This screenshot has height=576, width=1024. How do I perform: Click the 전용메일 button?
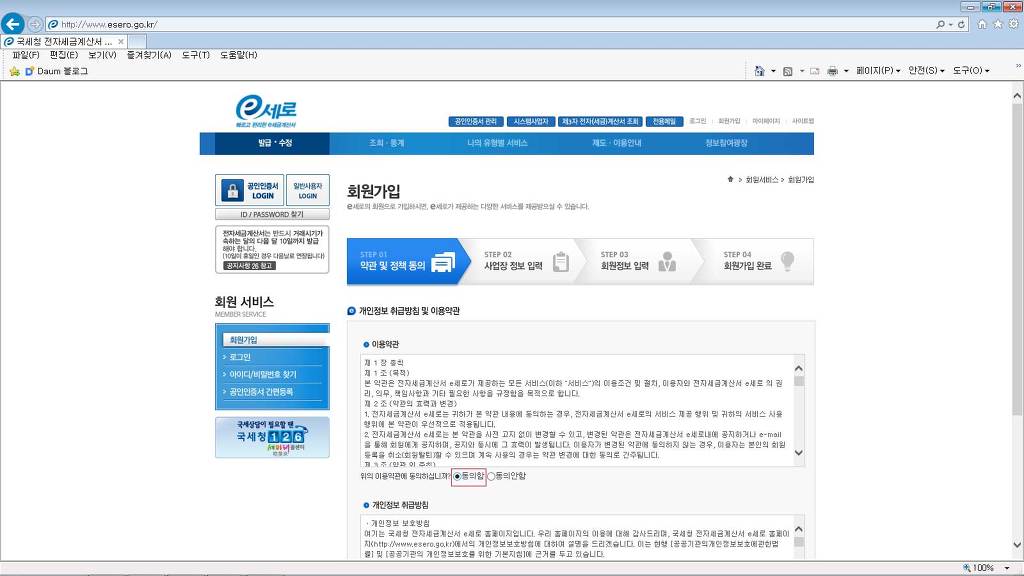[x=664, y=121]
